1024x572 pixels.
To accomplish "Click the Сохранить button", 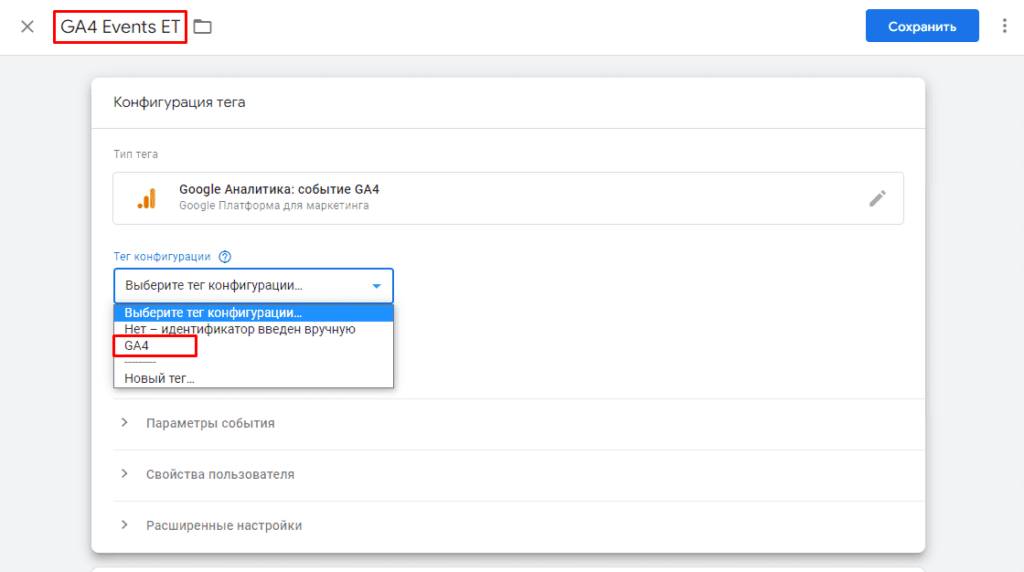I will (x=921, y=26).
